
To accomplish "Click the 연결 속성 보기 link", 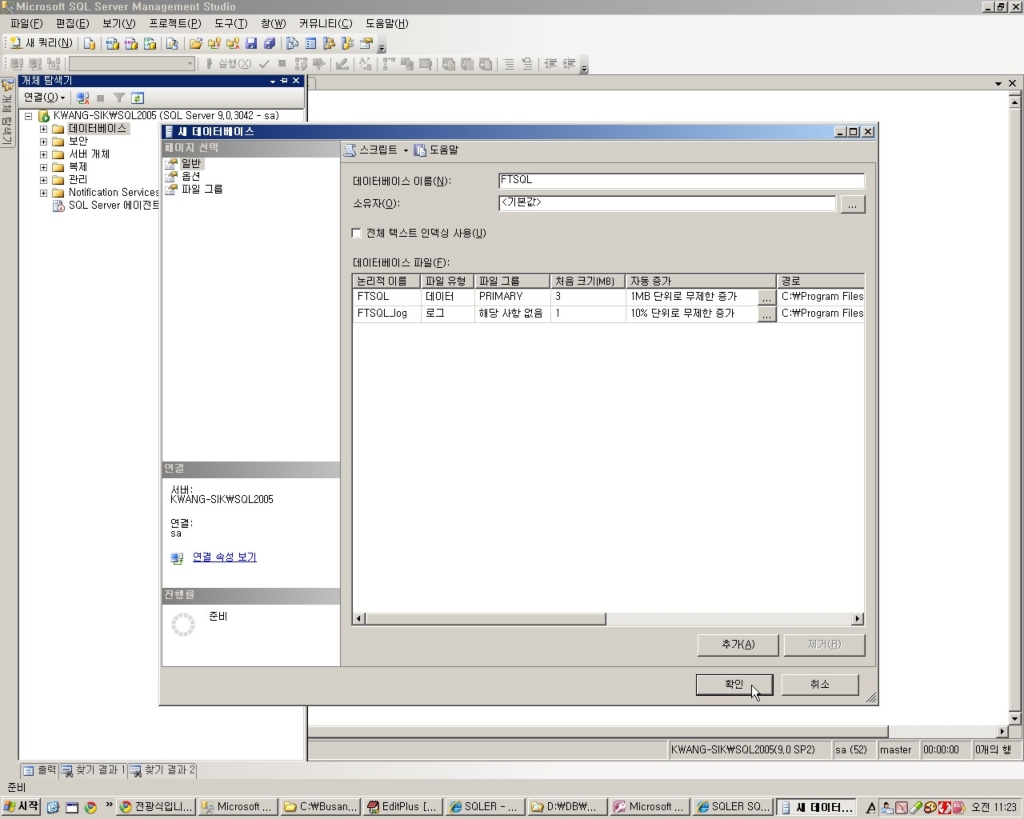I will (225, 557).
